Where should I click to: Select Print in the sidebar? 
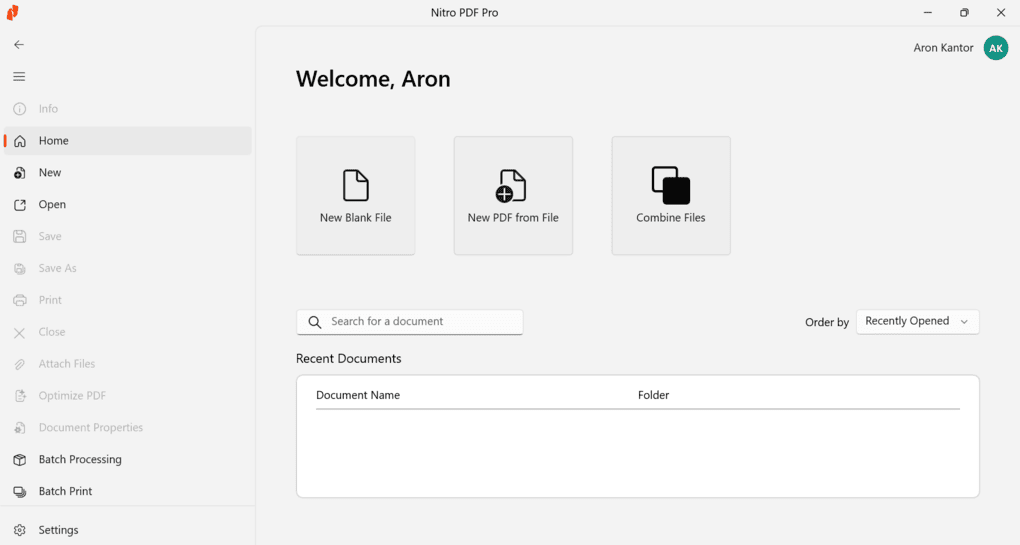[x=128, y=300]
